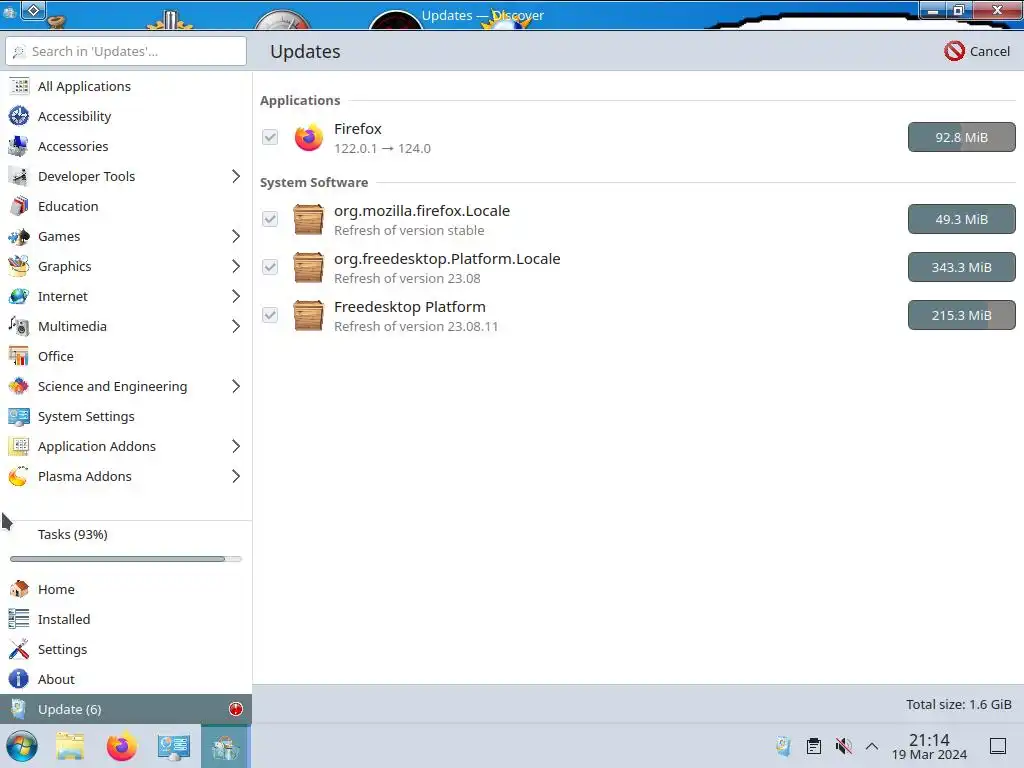Expand the Plasma Addons arrow
Screen dimensions: 1024x768
(236, 477)
